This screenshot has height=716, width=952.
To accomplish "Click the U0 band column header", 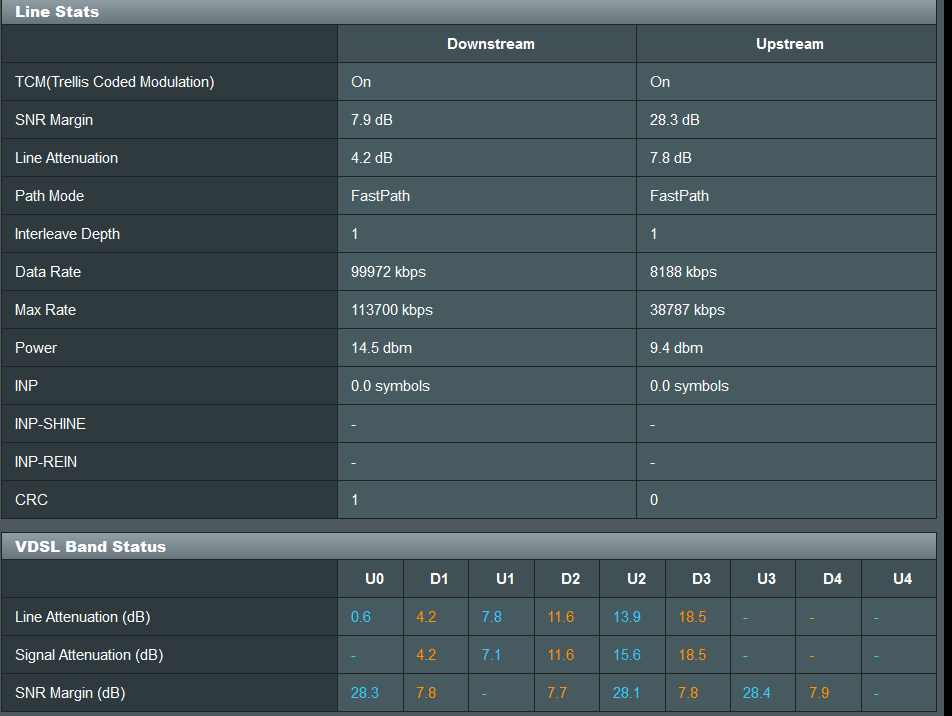I will coord(374,579).
